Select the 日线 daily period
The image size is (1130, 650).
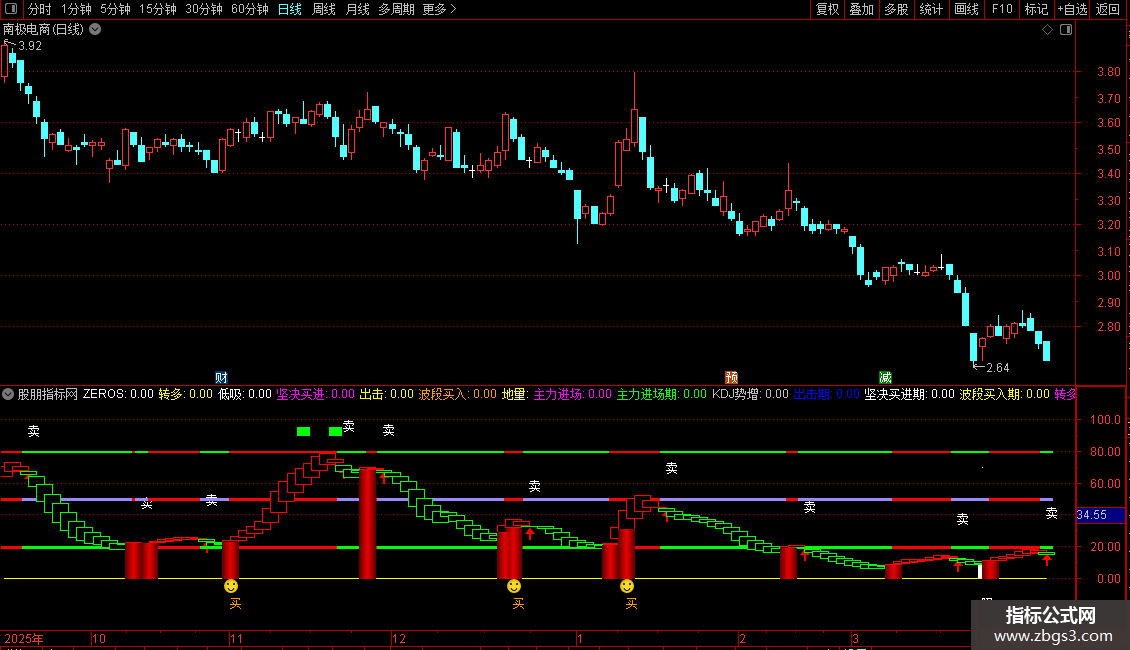pos(290,9)
